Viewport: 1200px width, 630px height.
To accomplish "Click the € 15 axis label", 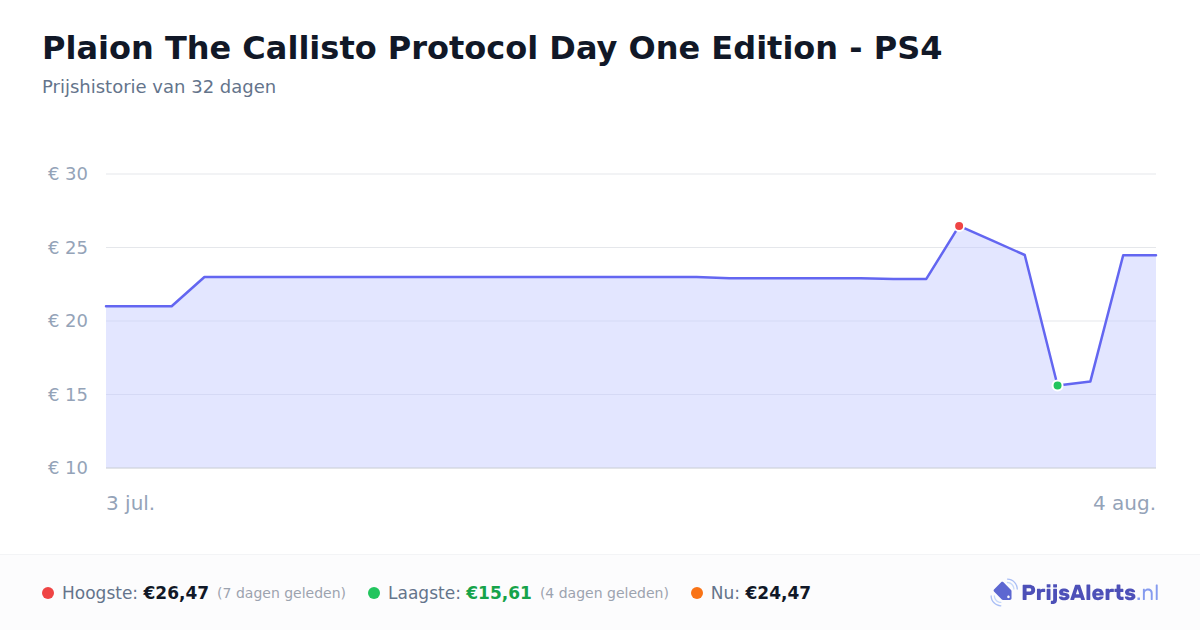I will (x=68, y=395).
